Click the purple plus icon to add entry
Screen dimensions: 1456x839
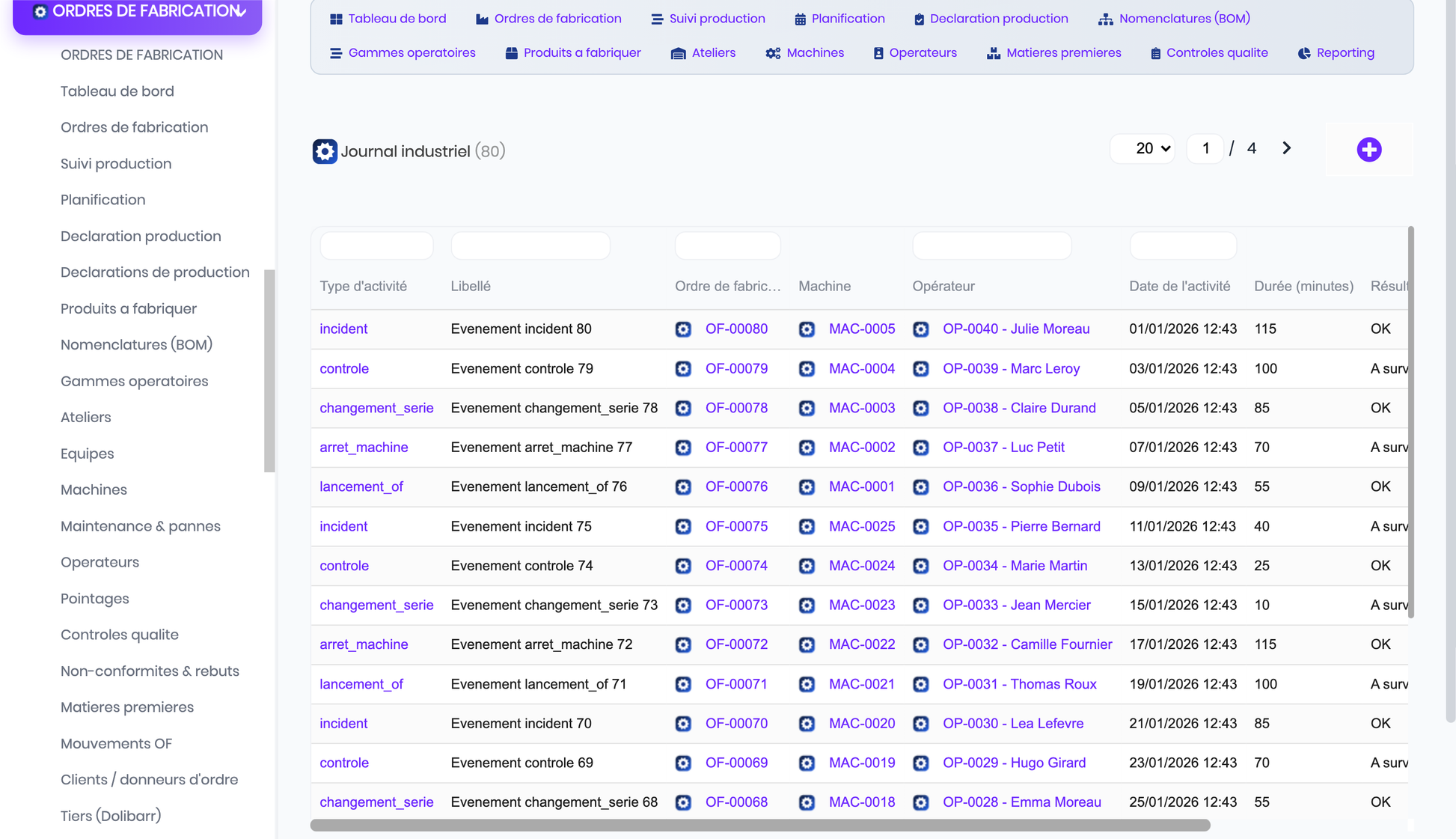[x=1369, y=150]
